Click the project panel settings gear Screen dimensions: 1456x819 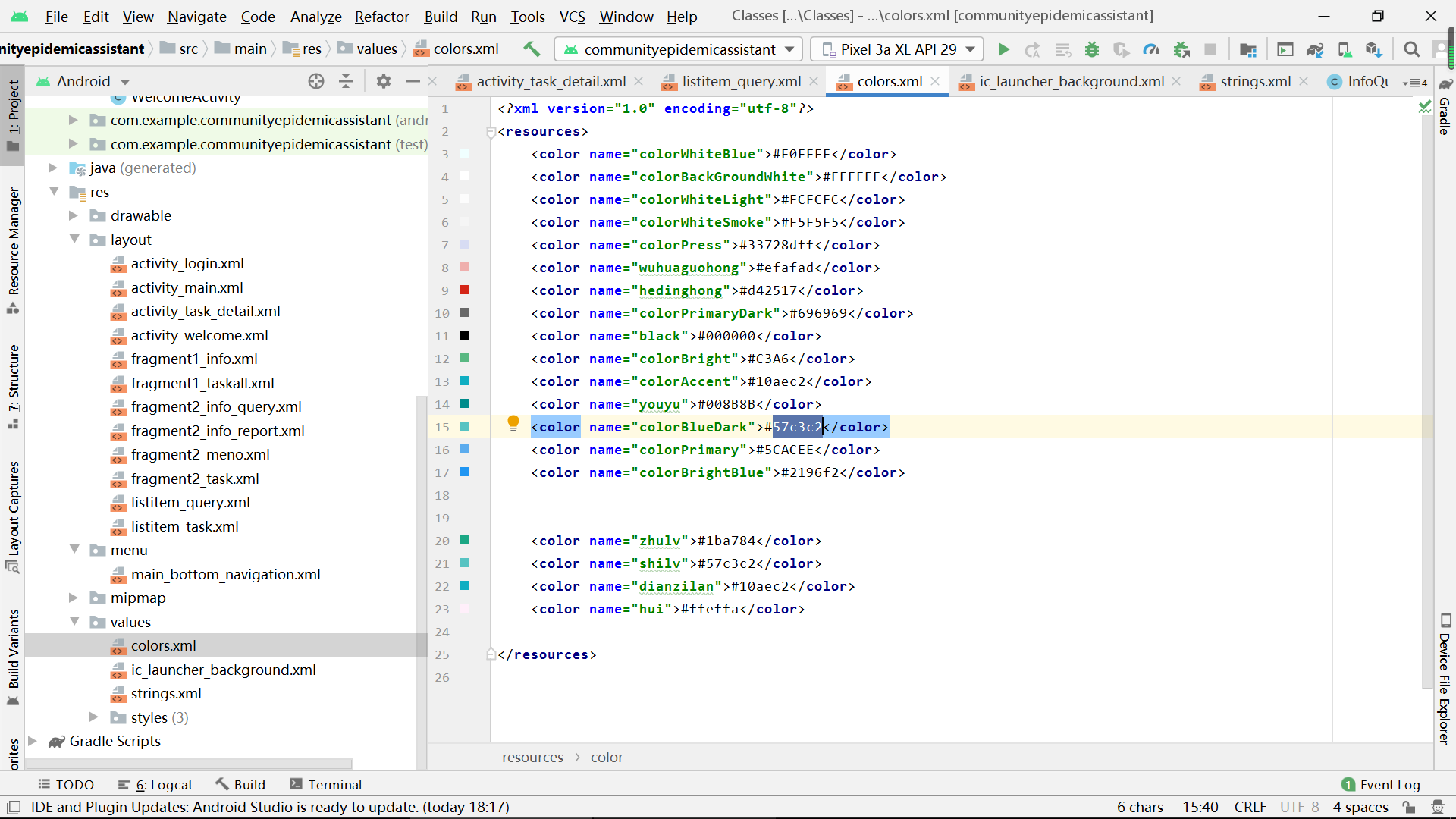pos(384,81)
